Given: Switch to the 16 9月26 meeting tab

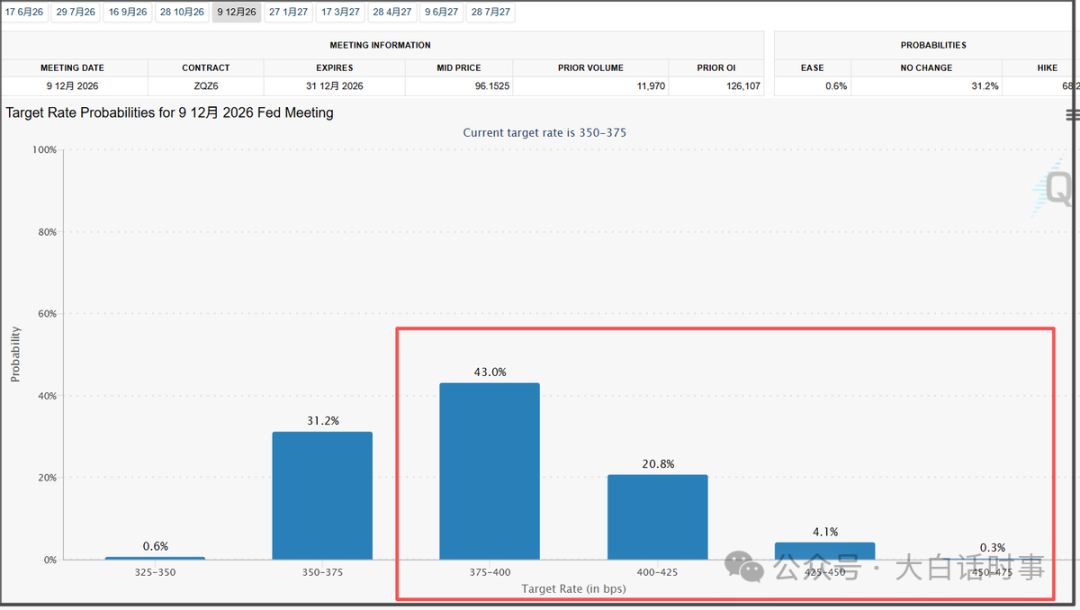Looking at the screenshot, I should (x=127, y=12).
